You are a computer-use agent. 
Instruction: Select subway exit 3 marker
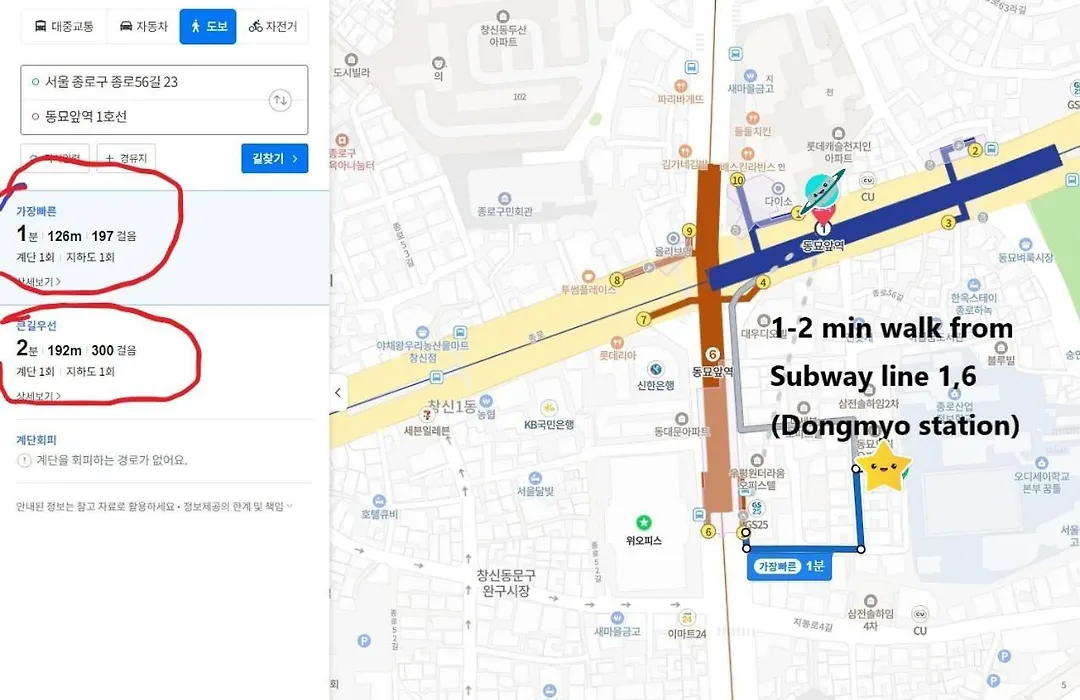948,223
